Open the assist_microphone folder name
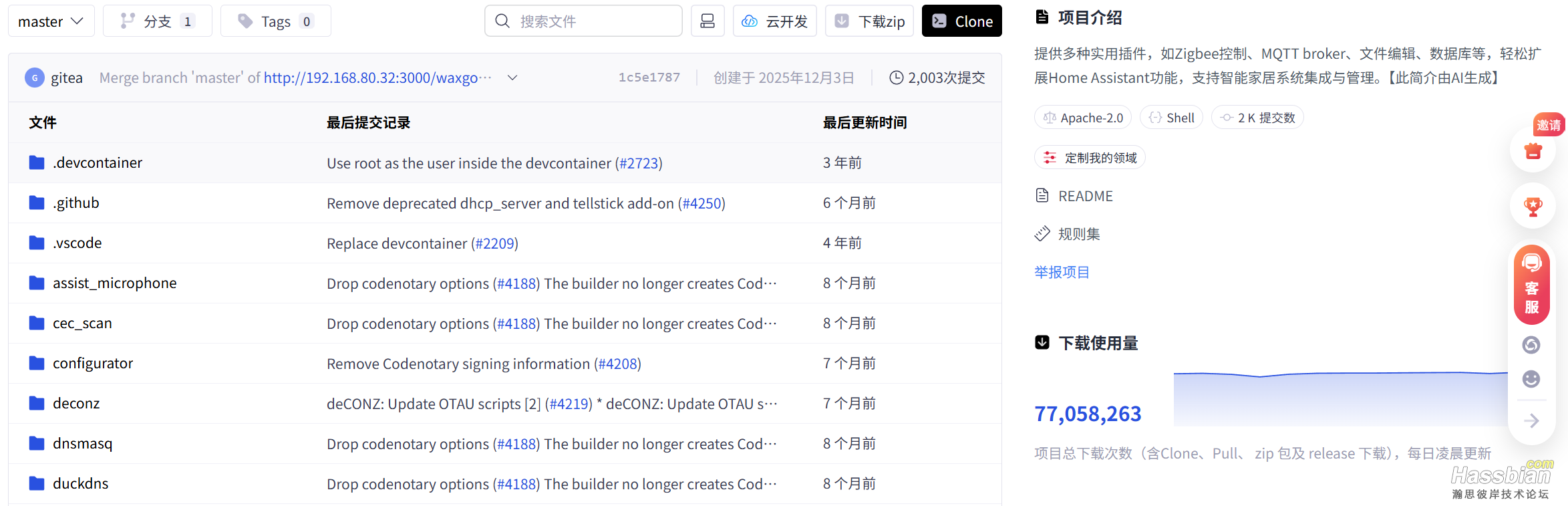Screen dimensions: 1568x506 coord(115,283)
